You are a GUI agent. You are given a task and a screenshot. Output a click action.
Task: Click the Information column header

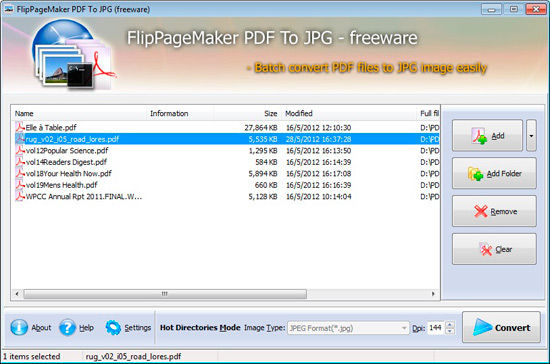coord(180,113)
